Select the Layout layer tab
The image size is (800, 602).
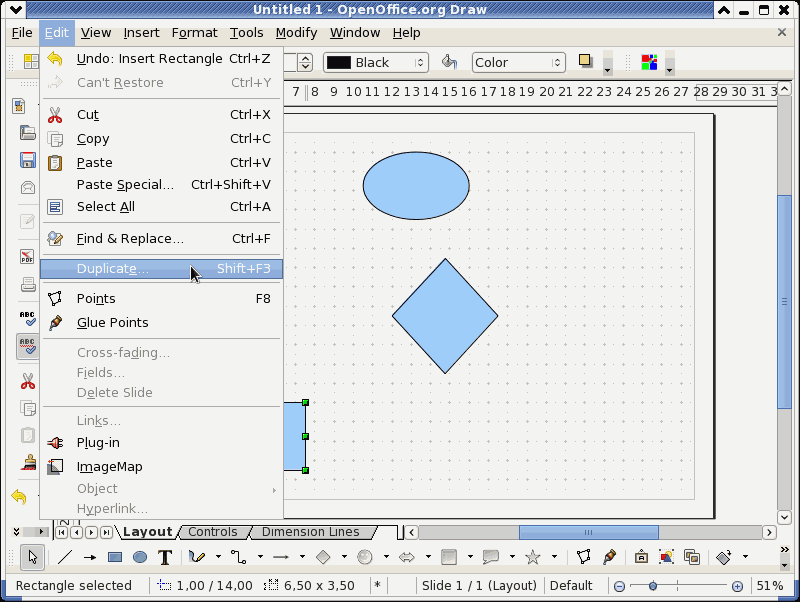[147, 532]
